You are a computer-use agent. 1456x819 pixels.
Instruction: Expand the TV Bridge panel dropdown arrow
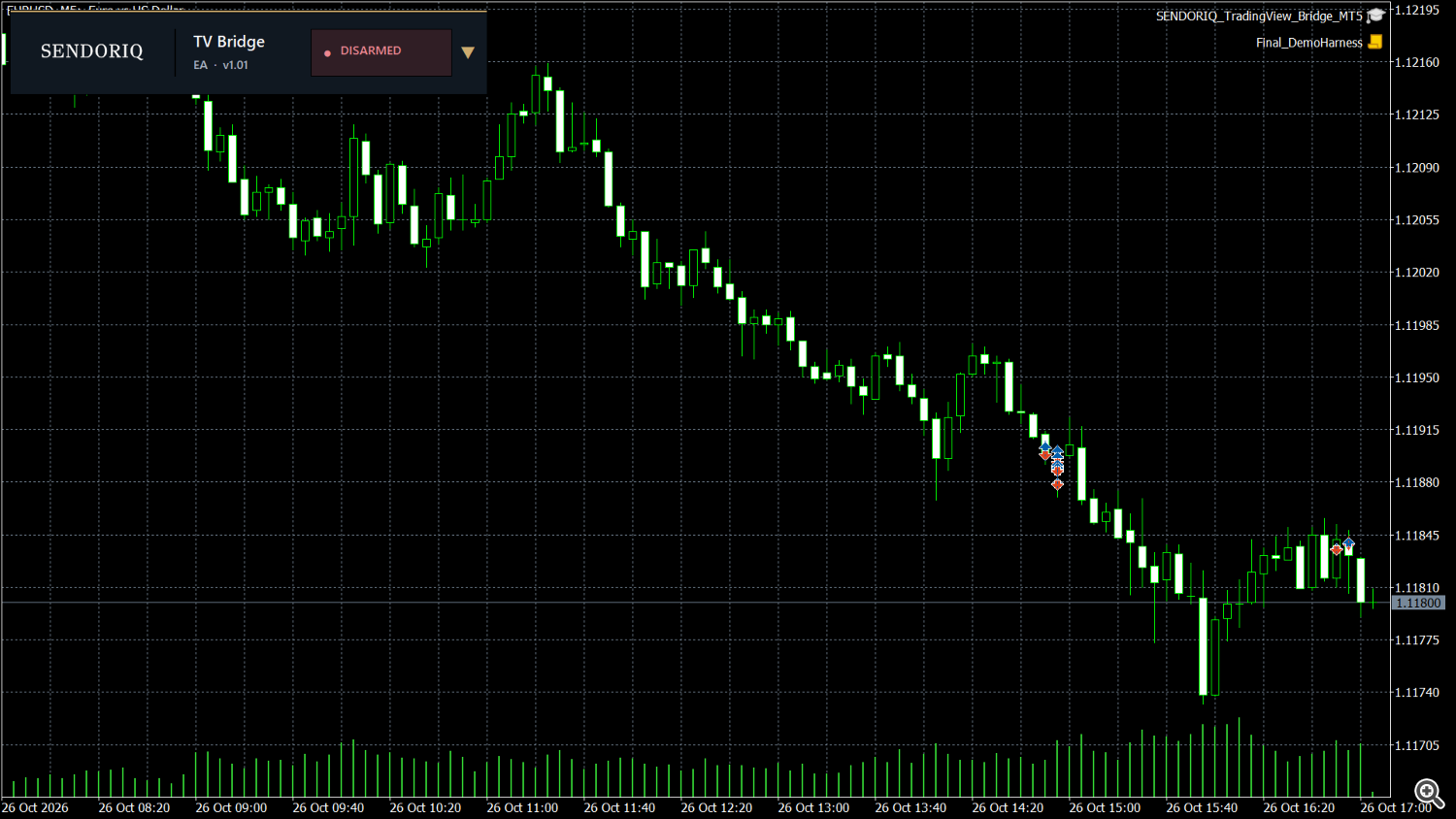tap(468, 52)
